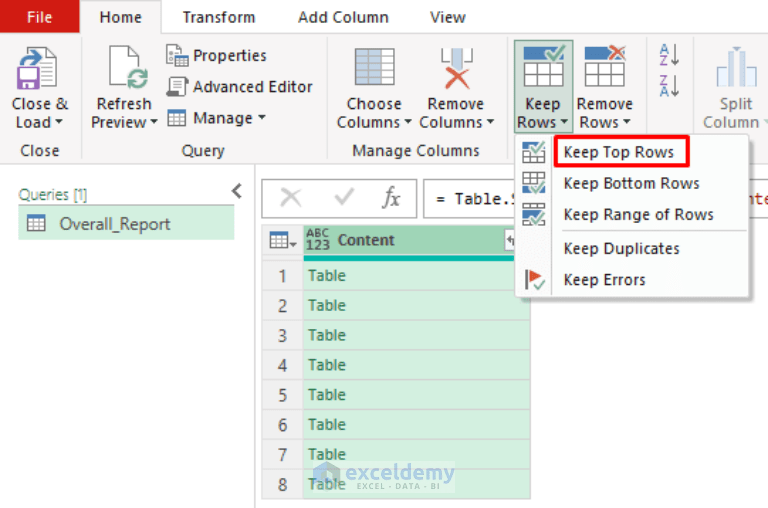Click the Choose Columns icon
768x508 pixels.
pyautogui.click(x=375, y=67)
